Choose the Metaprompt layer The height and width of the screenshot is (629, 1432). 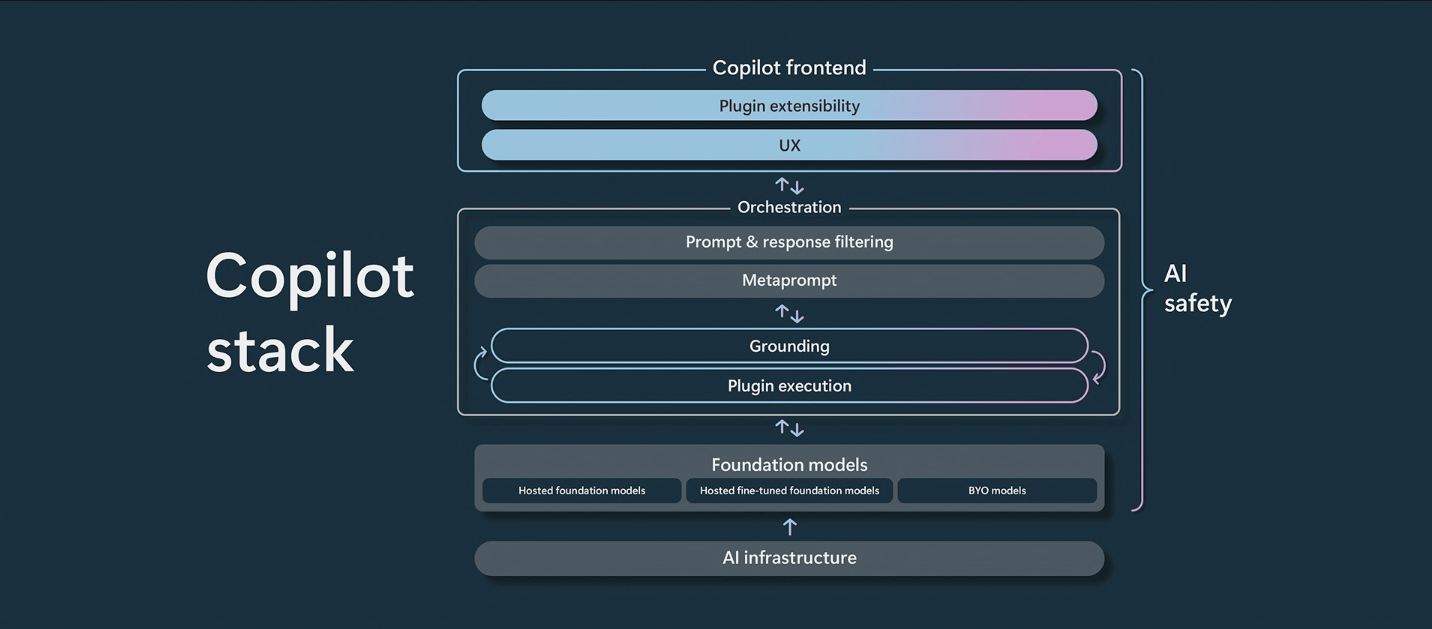[x=789, y=281]
